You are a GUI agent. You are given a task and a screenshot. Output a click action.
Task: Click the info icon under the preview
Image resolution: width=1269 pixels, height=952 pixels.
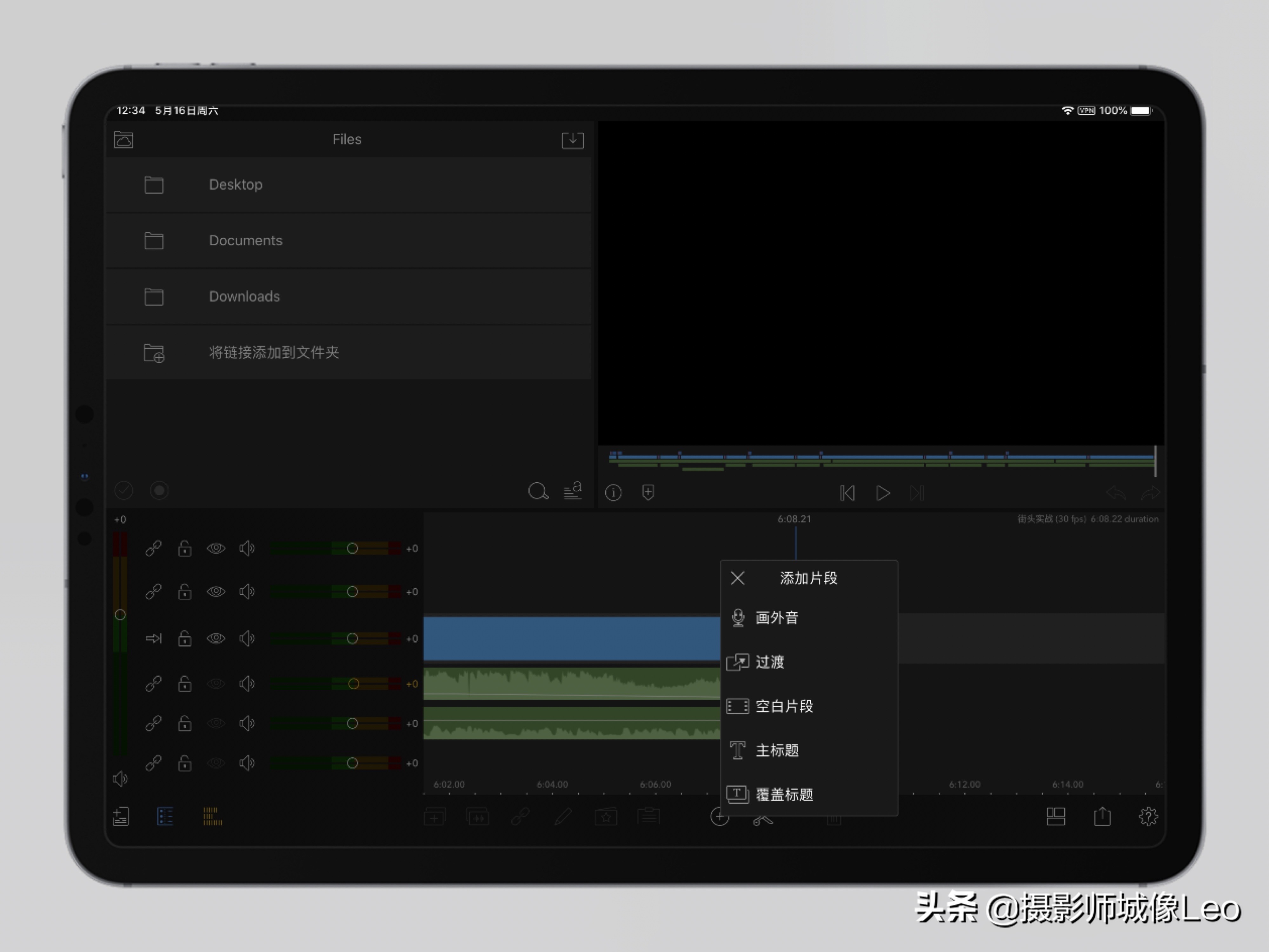pos(613,493)
